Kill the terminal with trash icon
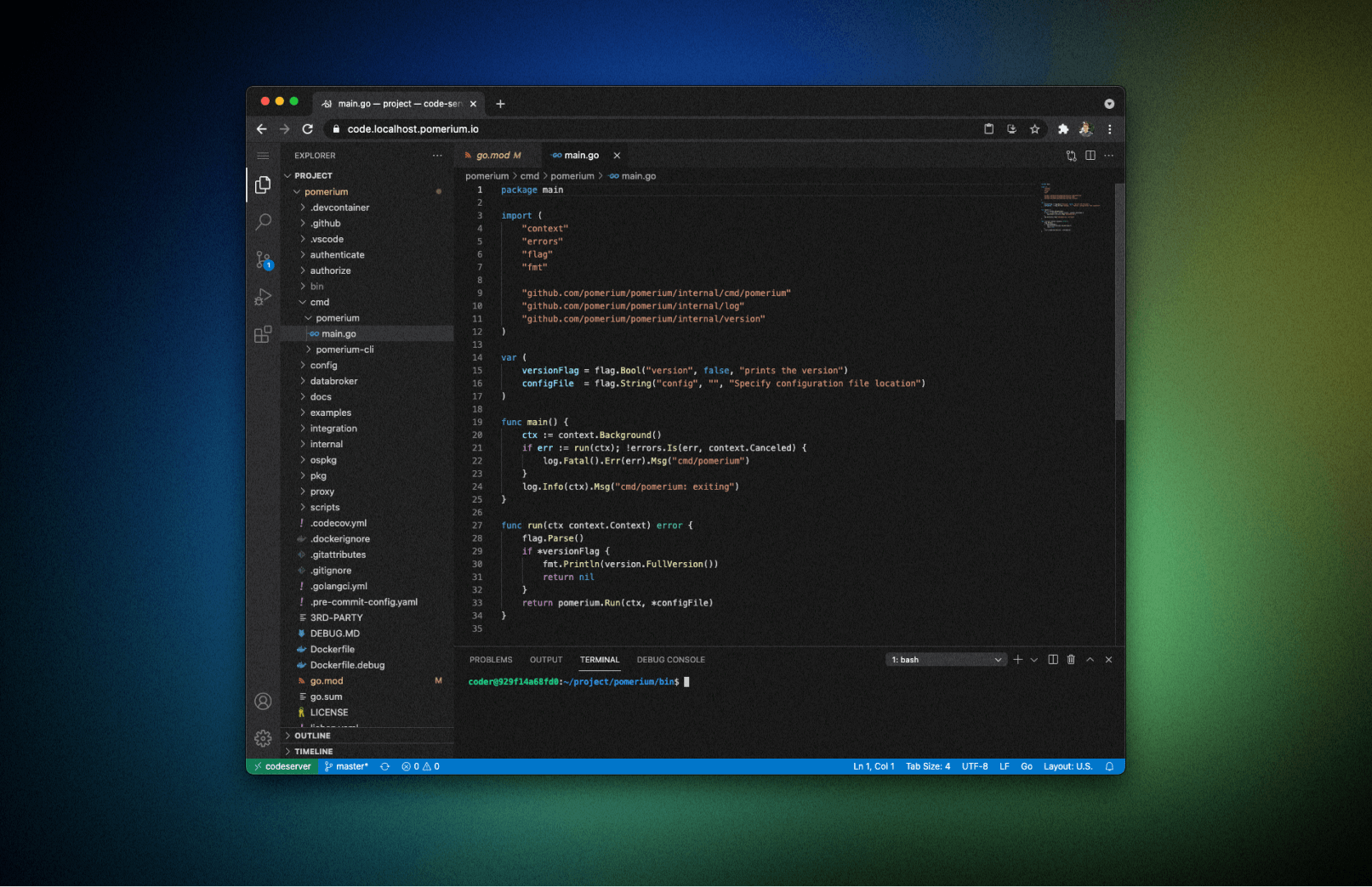 click(1071, 660)
